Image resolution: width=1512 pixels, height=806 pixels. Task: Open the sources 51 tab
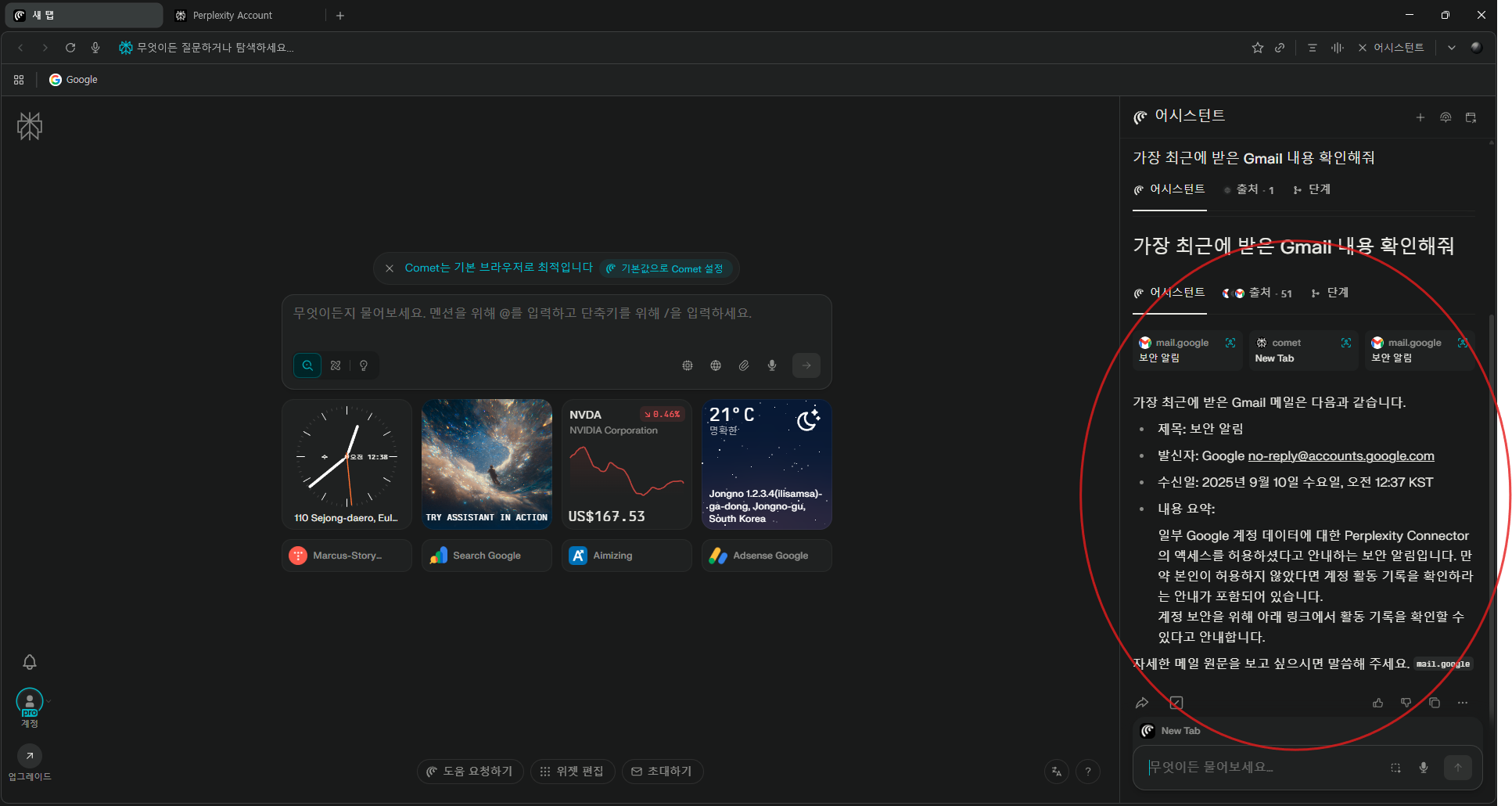(x=1258, y=293)
